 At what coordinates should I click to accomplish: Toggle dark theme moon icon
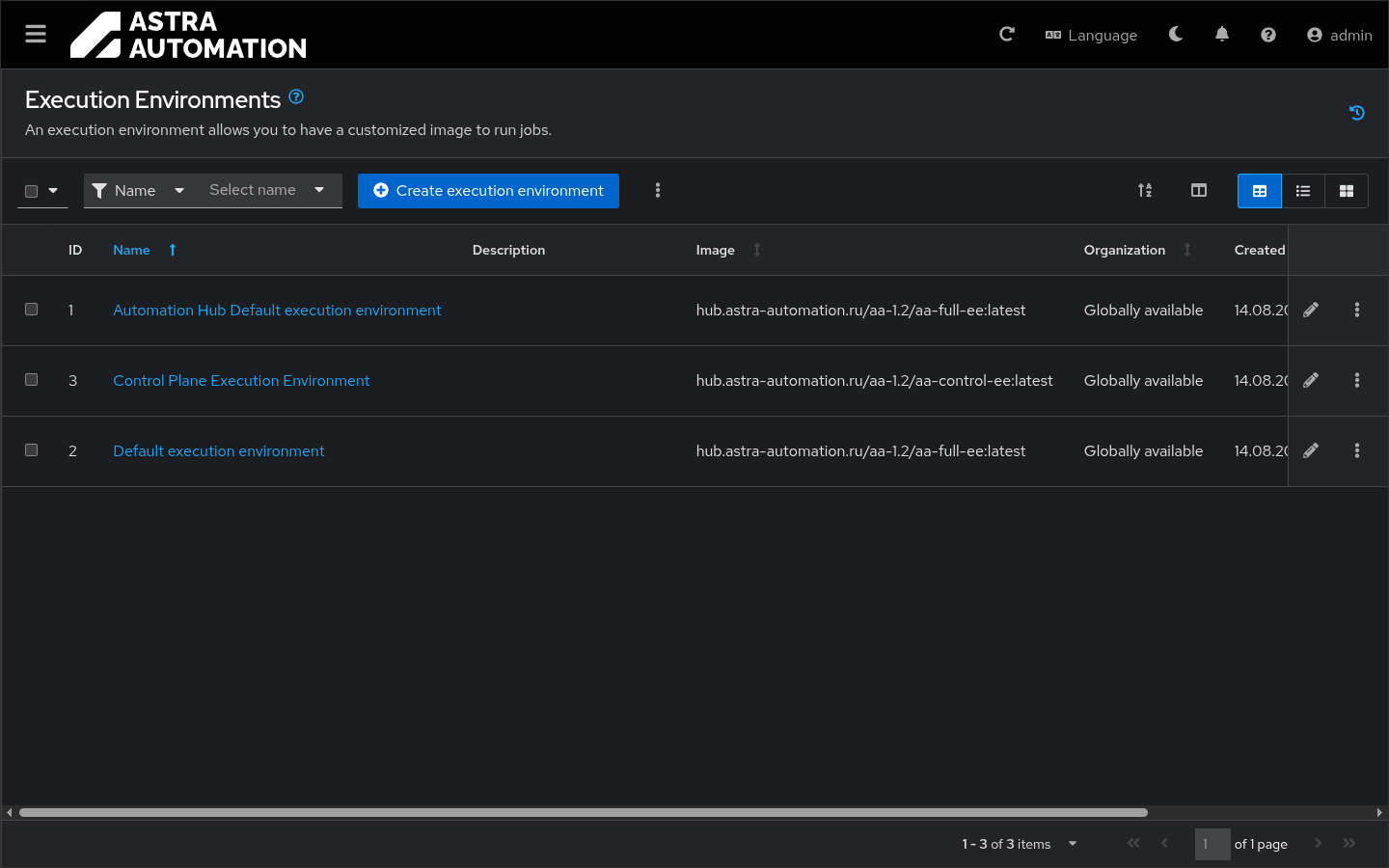pyautogui.click(x=1175, y=35)
